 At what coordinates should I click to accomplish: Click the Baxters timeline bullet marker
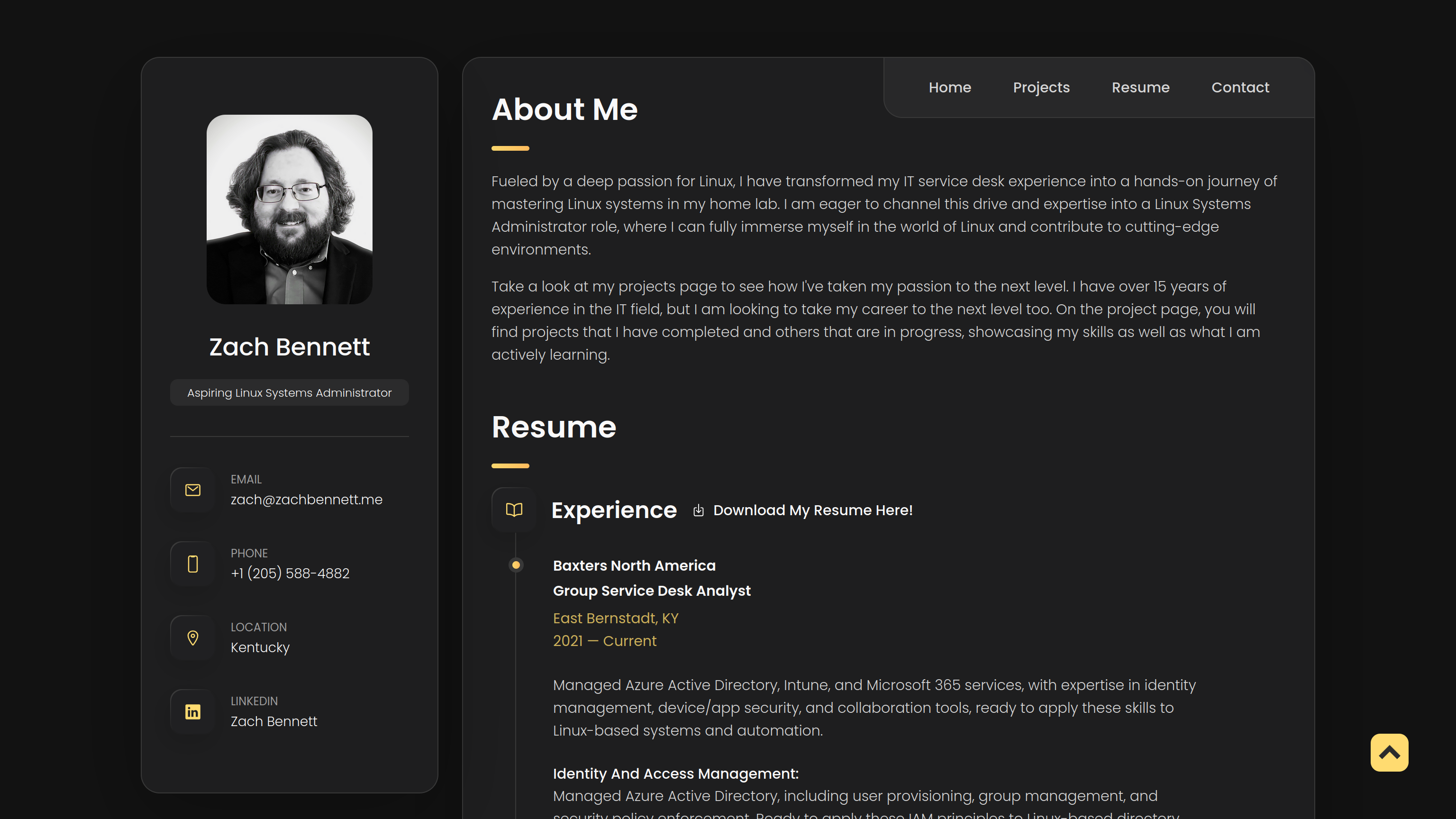pos(516,564)
